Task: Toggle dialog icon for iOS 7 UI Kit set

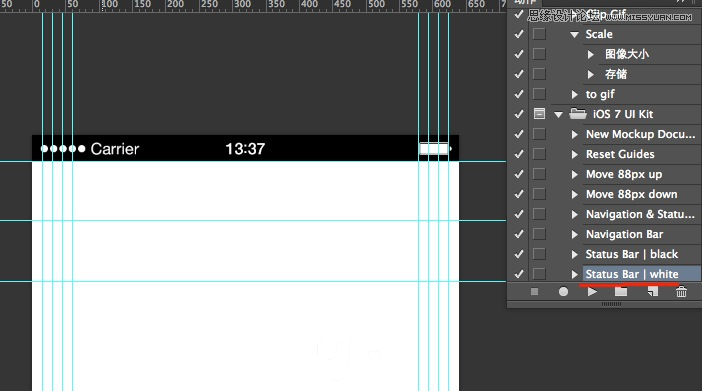Action: tap(539, 114)
